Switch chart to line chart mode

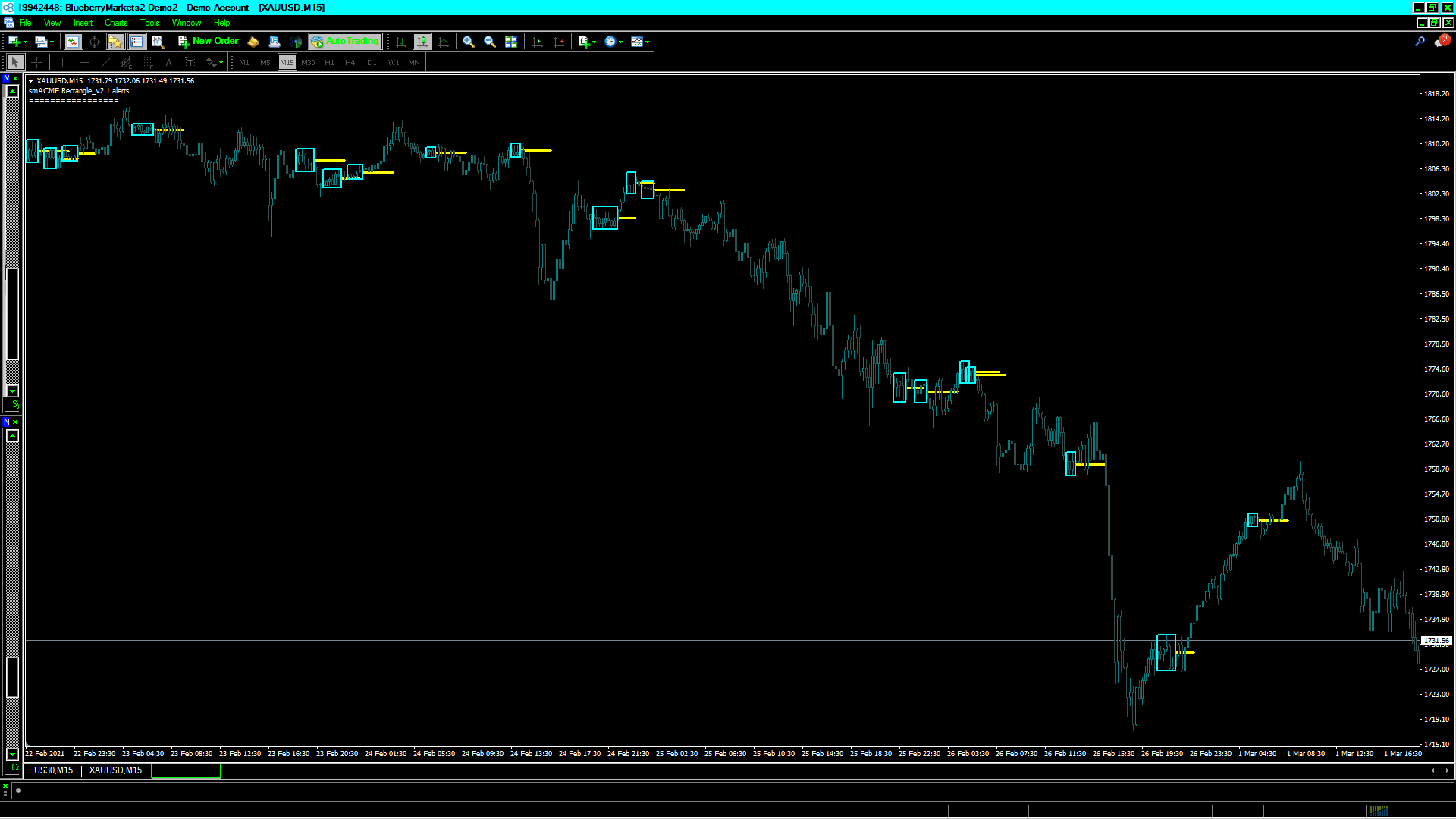pos(444,42)
